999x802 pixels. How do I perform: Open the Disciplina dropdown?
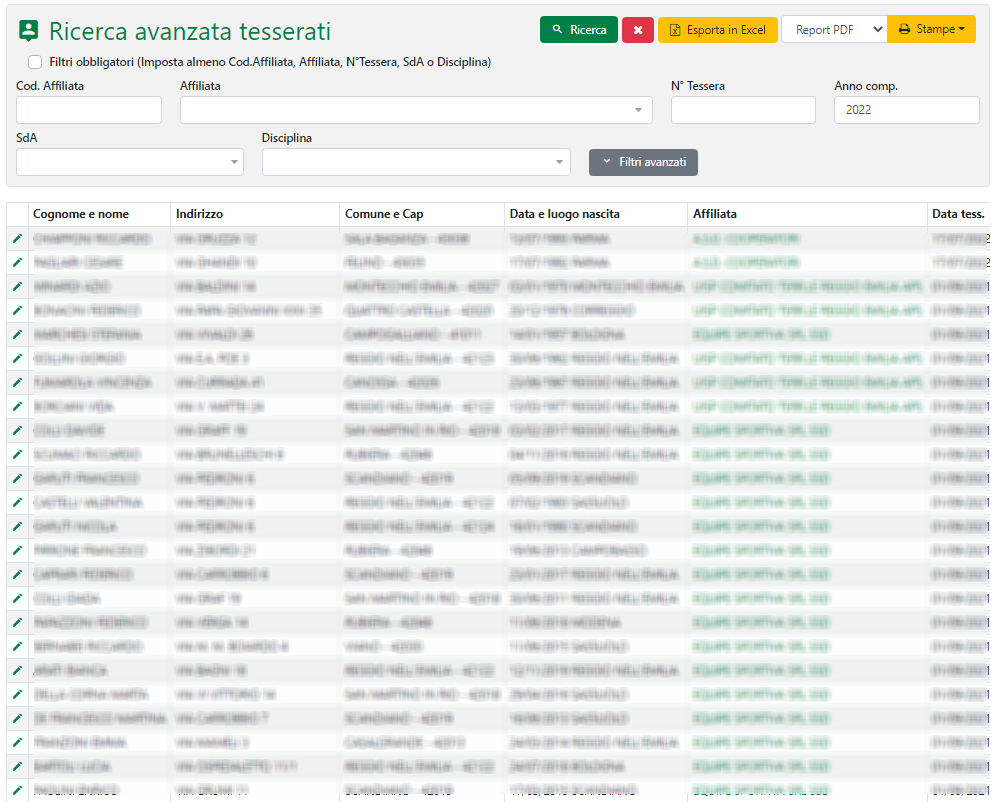click(416, 162)
